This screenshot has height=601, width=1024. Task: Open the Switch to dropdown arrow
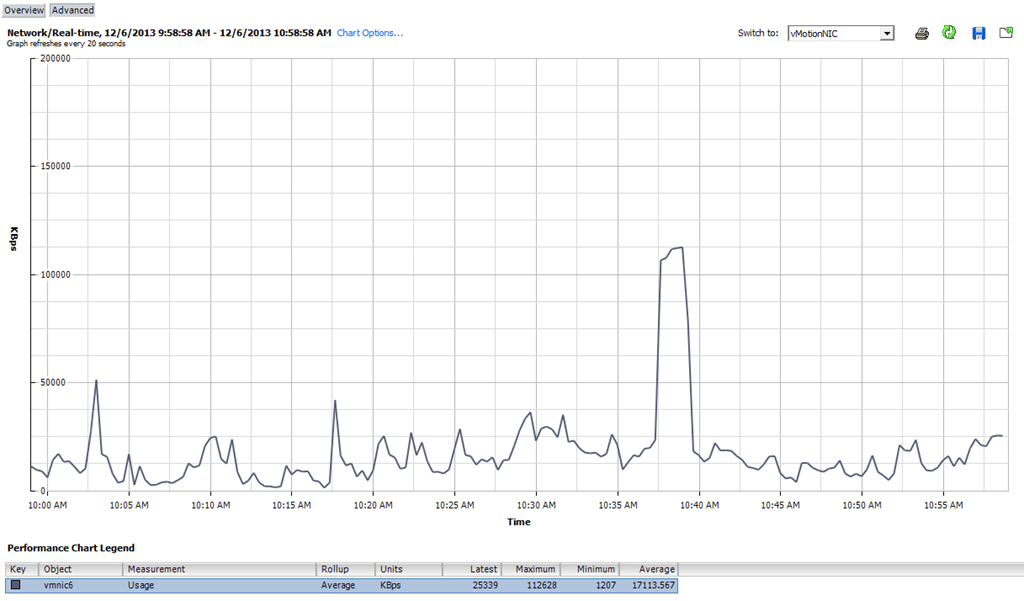pos(886,34)
